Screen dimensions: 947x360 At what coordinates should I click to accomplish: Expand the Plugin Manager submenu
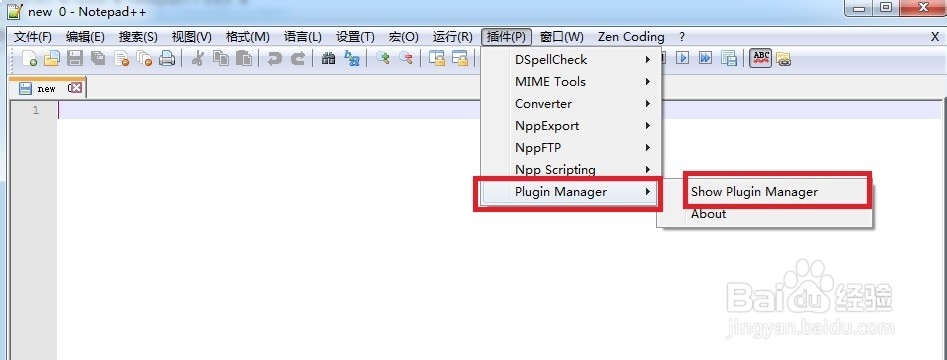571,192
